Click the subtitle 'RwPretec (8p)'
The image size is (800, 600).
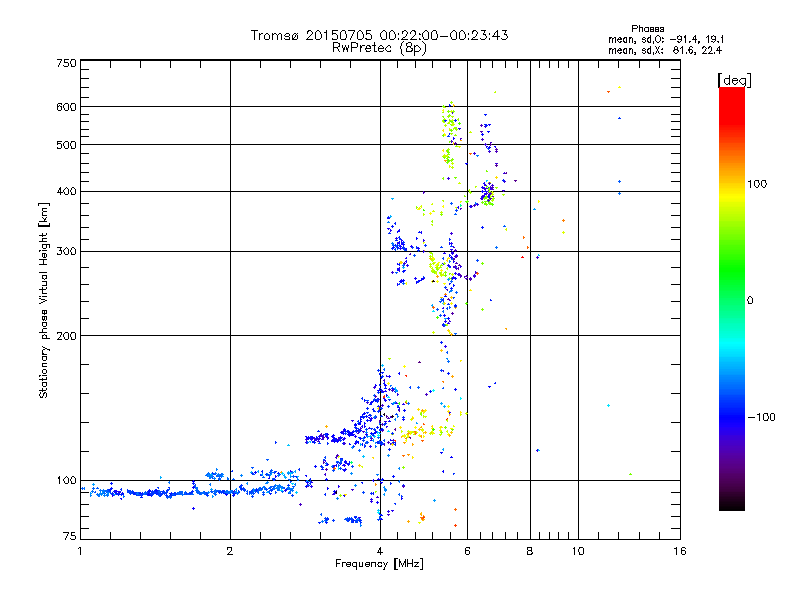(379, 48)
